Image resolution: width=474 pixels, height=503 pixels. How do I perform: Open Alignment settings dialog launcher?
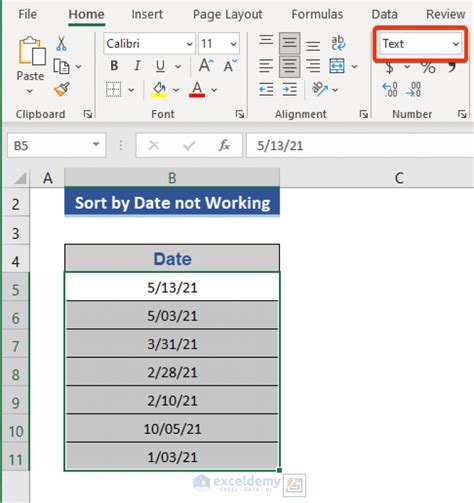(x=363, y=114)
